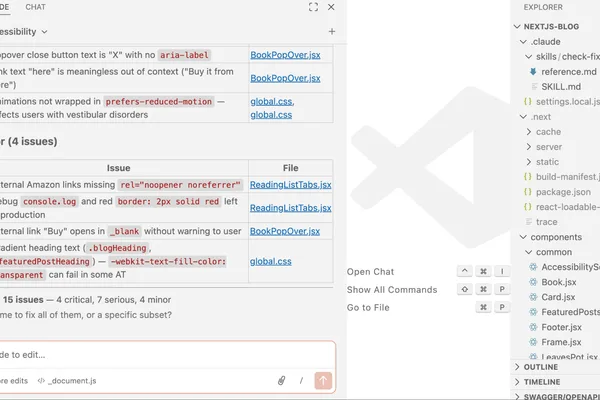
Task: Send the message with the arrow button
Action: click(323, 380)
